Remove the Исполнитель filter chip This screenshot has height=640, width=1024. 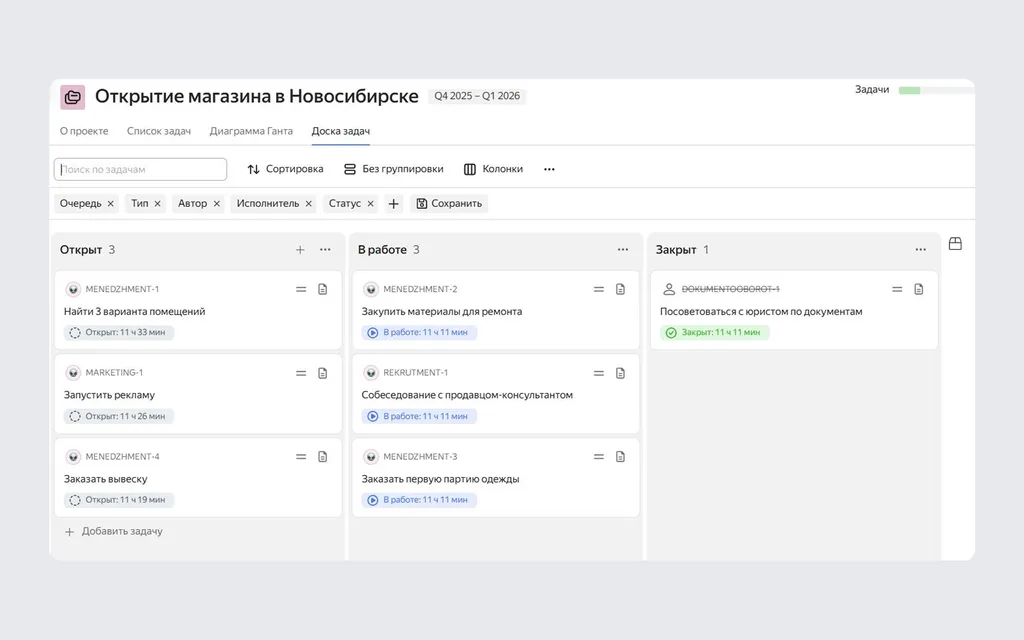[x=309, y=204]
